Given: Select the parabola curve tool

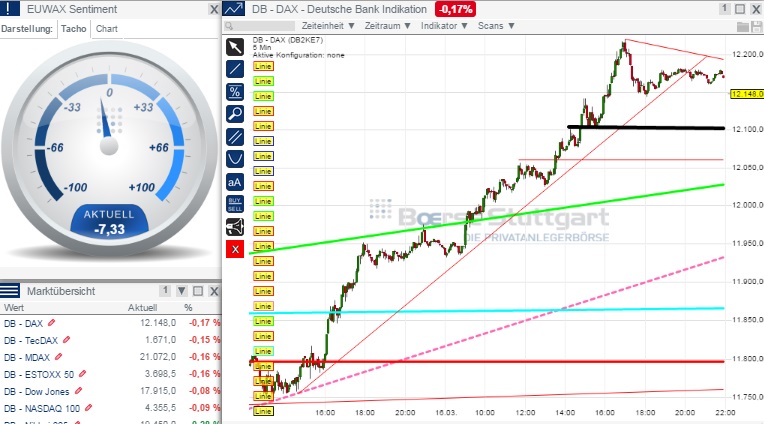Looking at the screenshot, I should coord(235,159).
